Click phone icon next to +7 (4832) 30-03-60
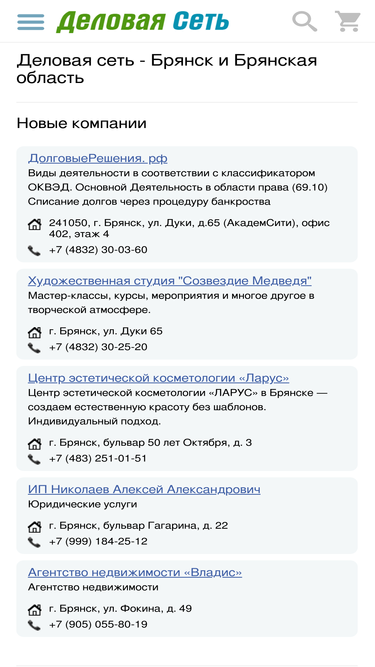Viewport: 375px width, 667px height. [34, 251]
